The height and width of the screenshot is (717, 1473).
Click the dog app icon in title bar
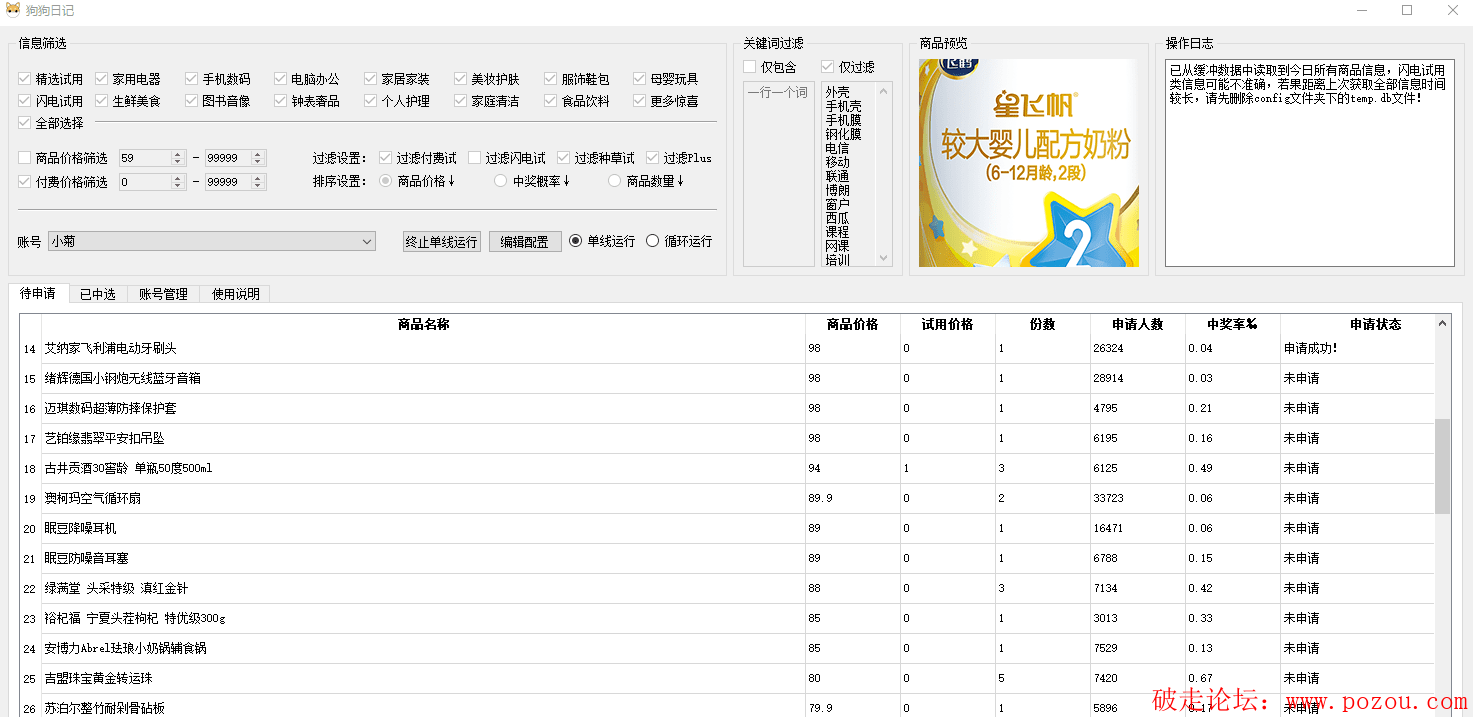click(13, 10)
